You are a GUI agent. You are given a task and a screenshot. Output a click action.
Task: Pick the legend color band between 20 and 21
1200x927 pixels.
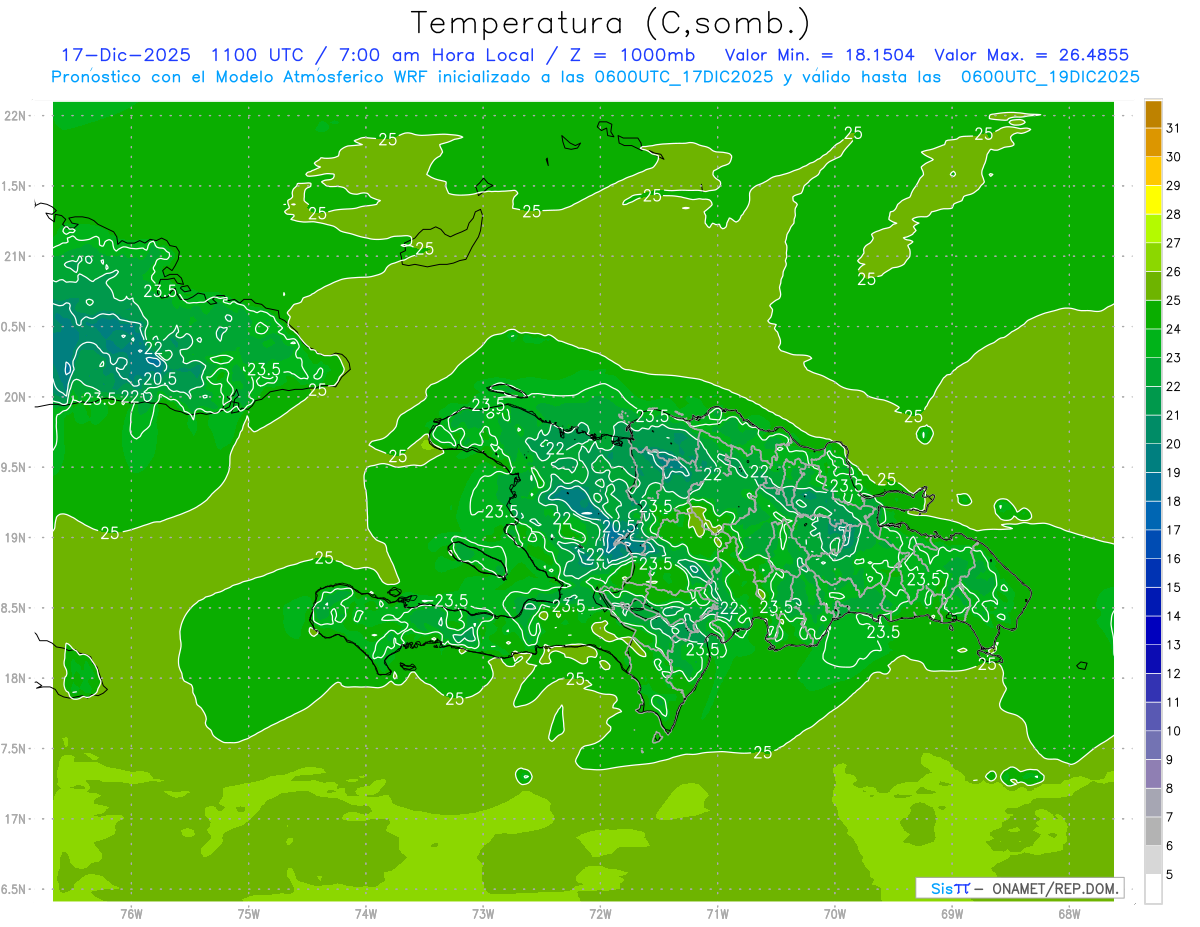(x=1153, y=430)
